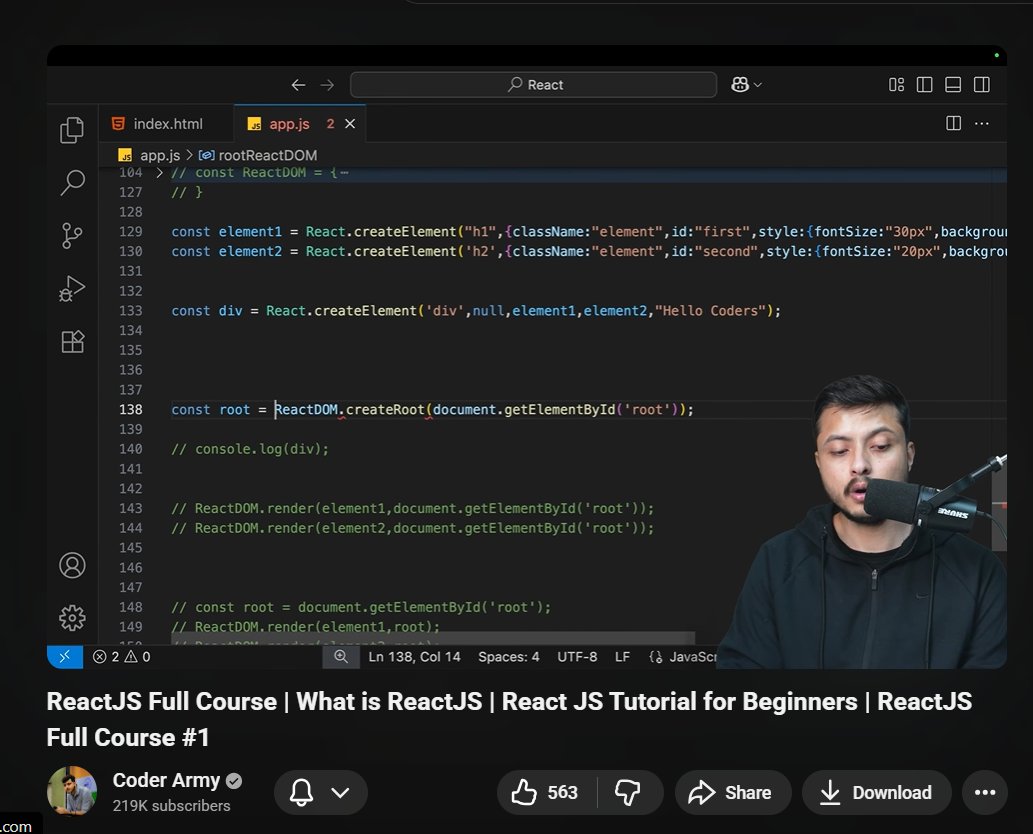This screenshot has width=1033, height=834.
Task: Expand folded code at line 104
Action: [159, 173]
